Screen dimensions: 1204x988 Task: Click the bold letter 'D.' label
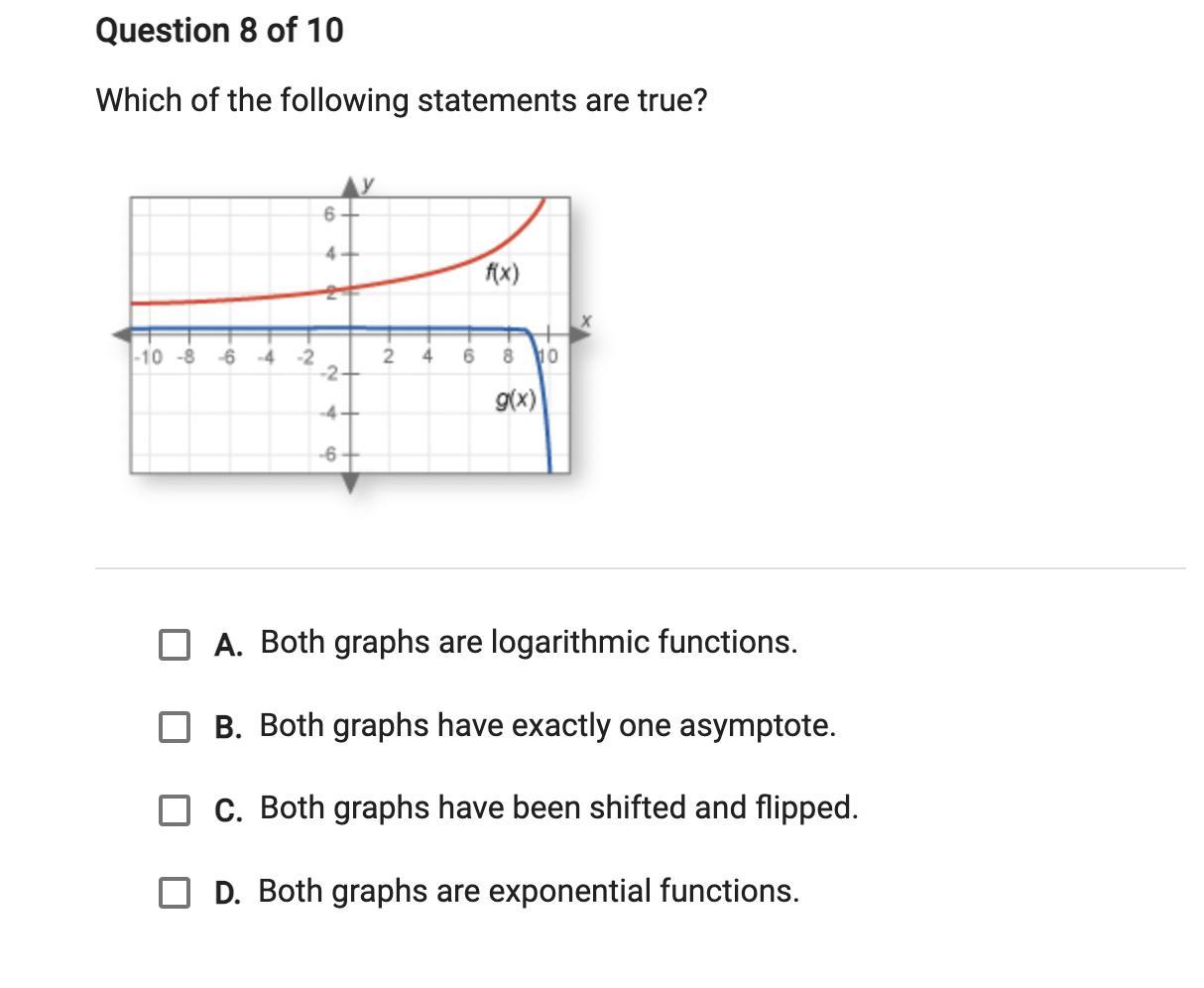tap(227, 893)
